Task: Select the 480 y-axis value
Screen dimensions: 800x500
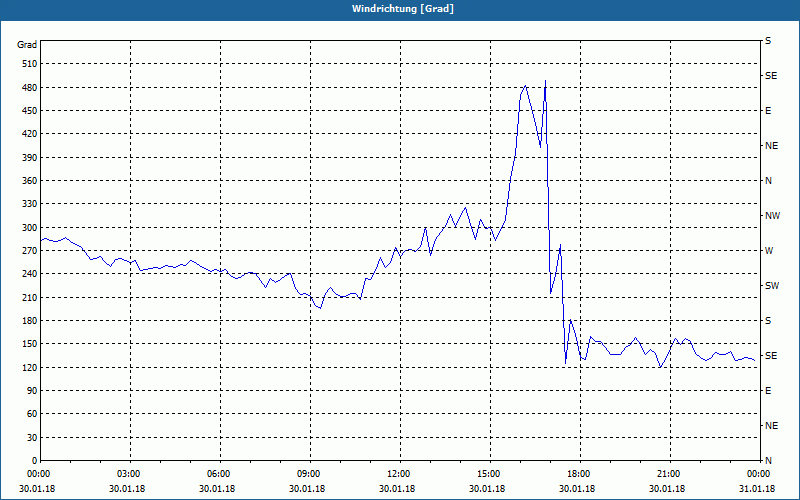Action: tap(30, 88)
